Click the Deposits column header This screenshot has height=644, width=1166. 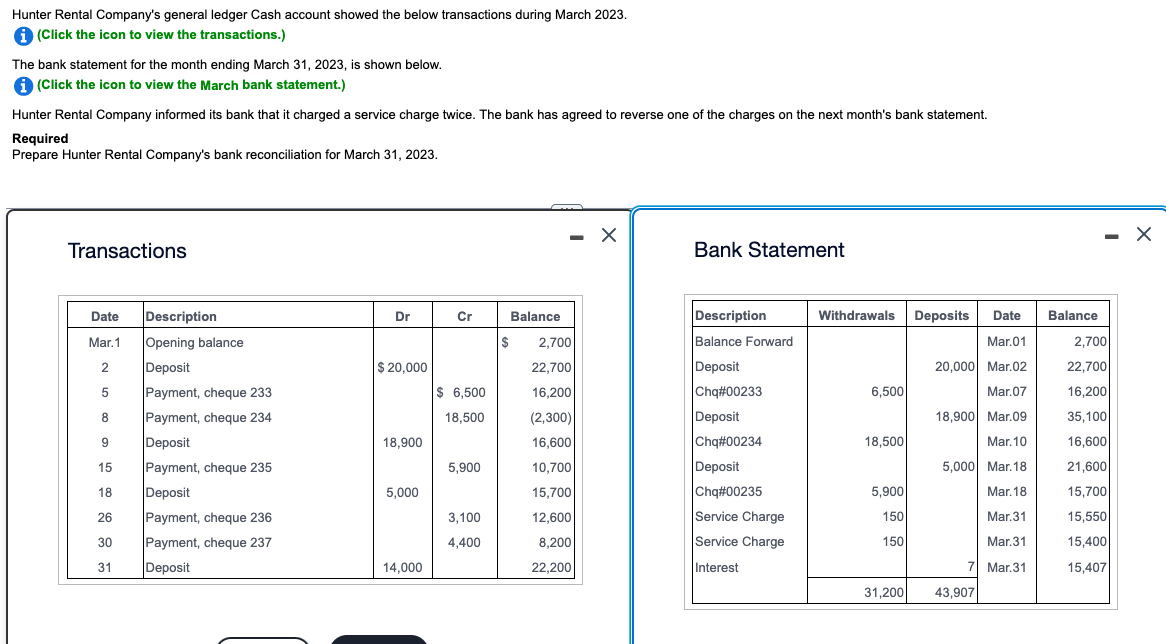pos(941,316)
